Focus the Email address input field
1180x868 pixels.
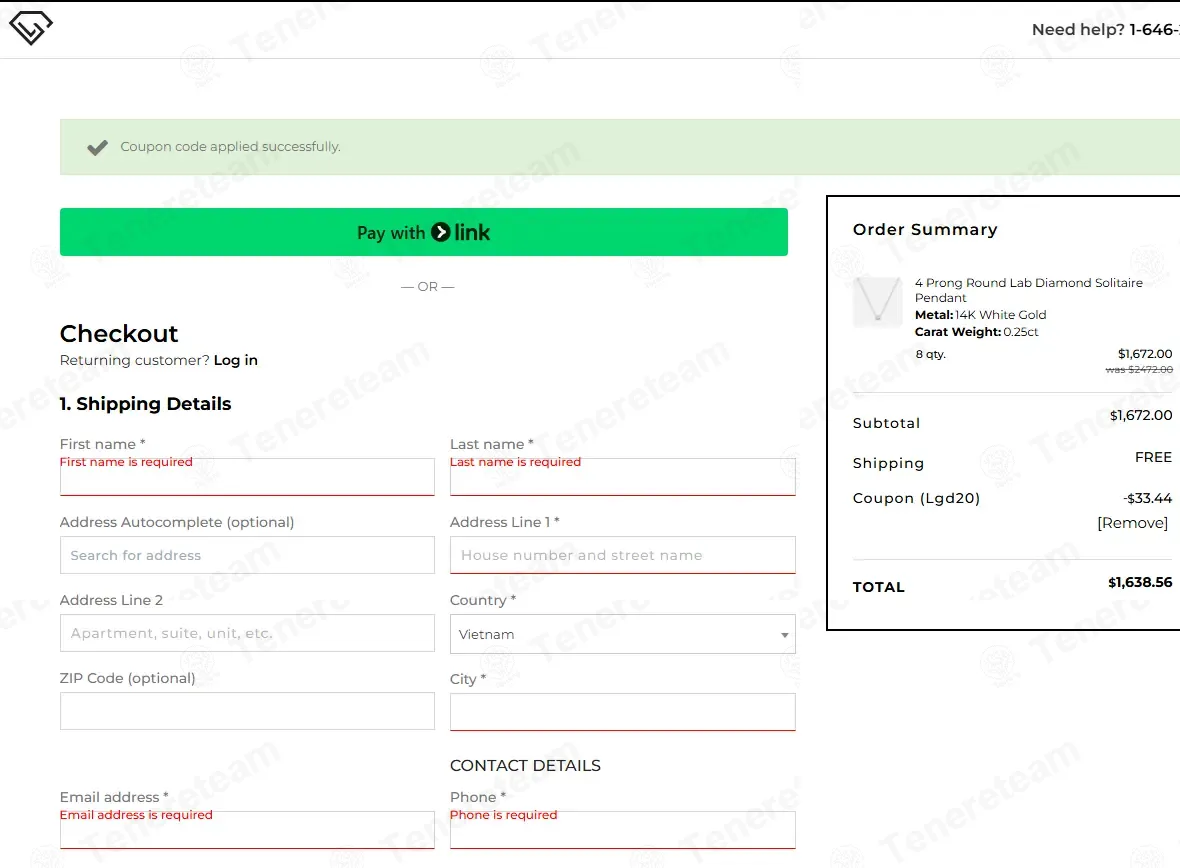[x=247, y=830]
